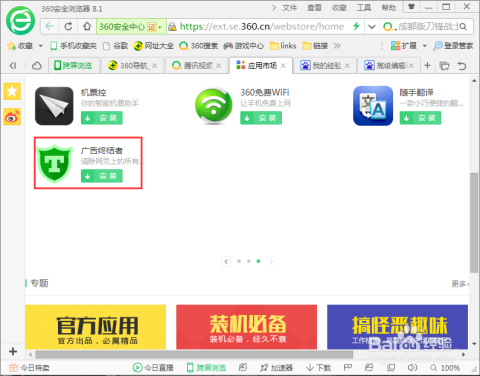Open a new tab with plus
This screenshot has width=480, height=376.
click(428, 66)
